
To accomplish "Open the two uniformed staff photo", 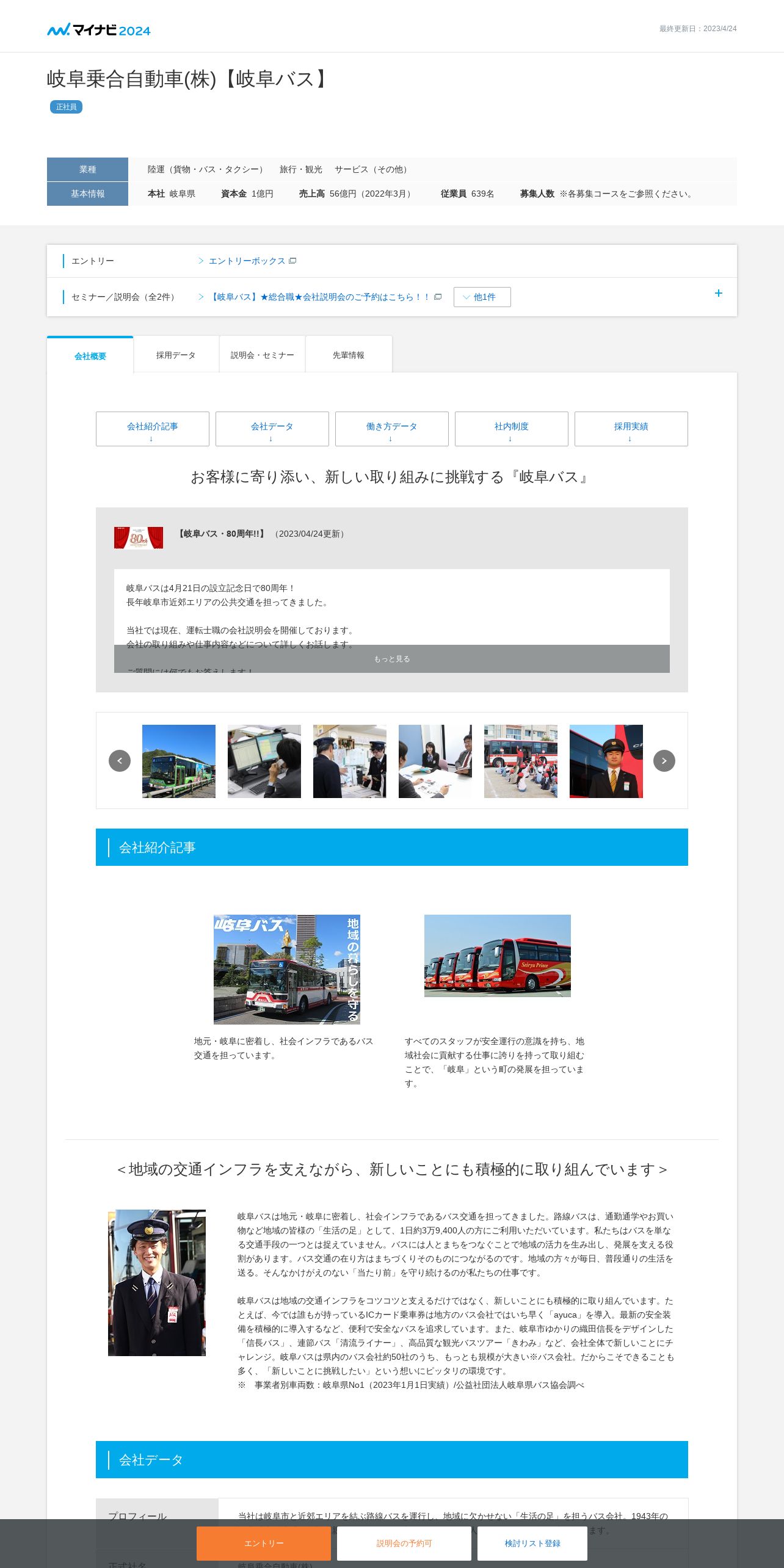I will pyautogui.click(x=350, y=761).
